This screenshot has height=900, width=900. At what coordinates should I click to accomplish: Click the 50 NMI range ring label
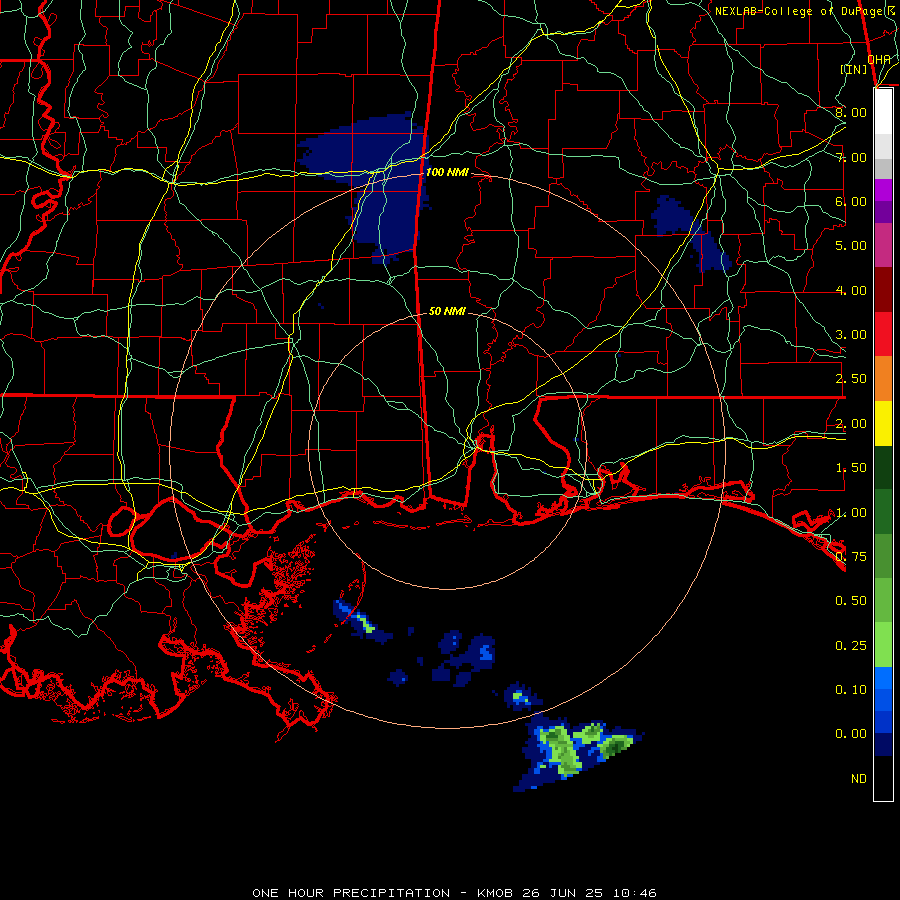click(447, 311)
